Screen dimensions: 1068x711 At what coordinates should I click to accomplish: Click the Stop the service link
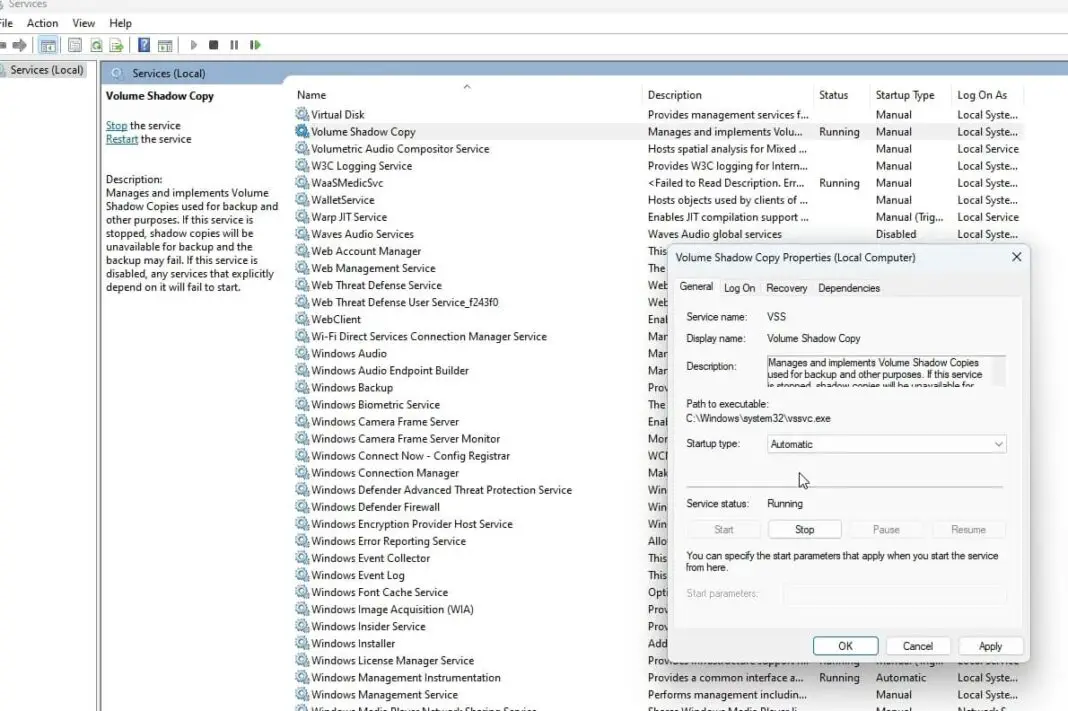[x=118, y=125]
